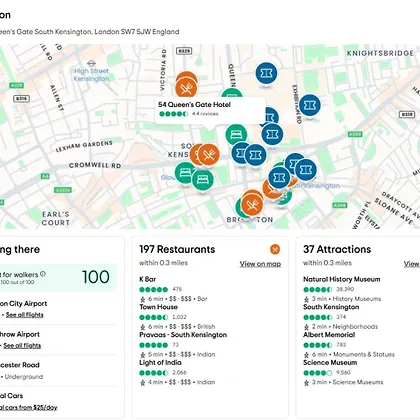
Task: Click the Monuments & Statues category text
Action: point(364,354)
